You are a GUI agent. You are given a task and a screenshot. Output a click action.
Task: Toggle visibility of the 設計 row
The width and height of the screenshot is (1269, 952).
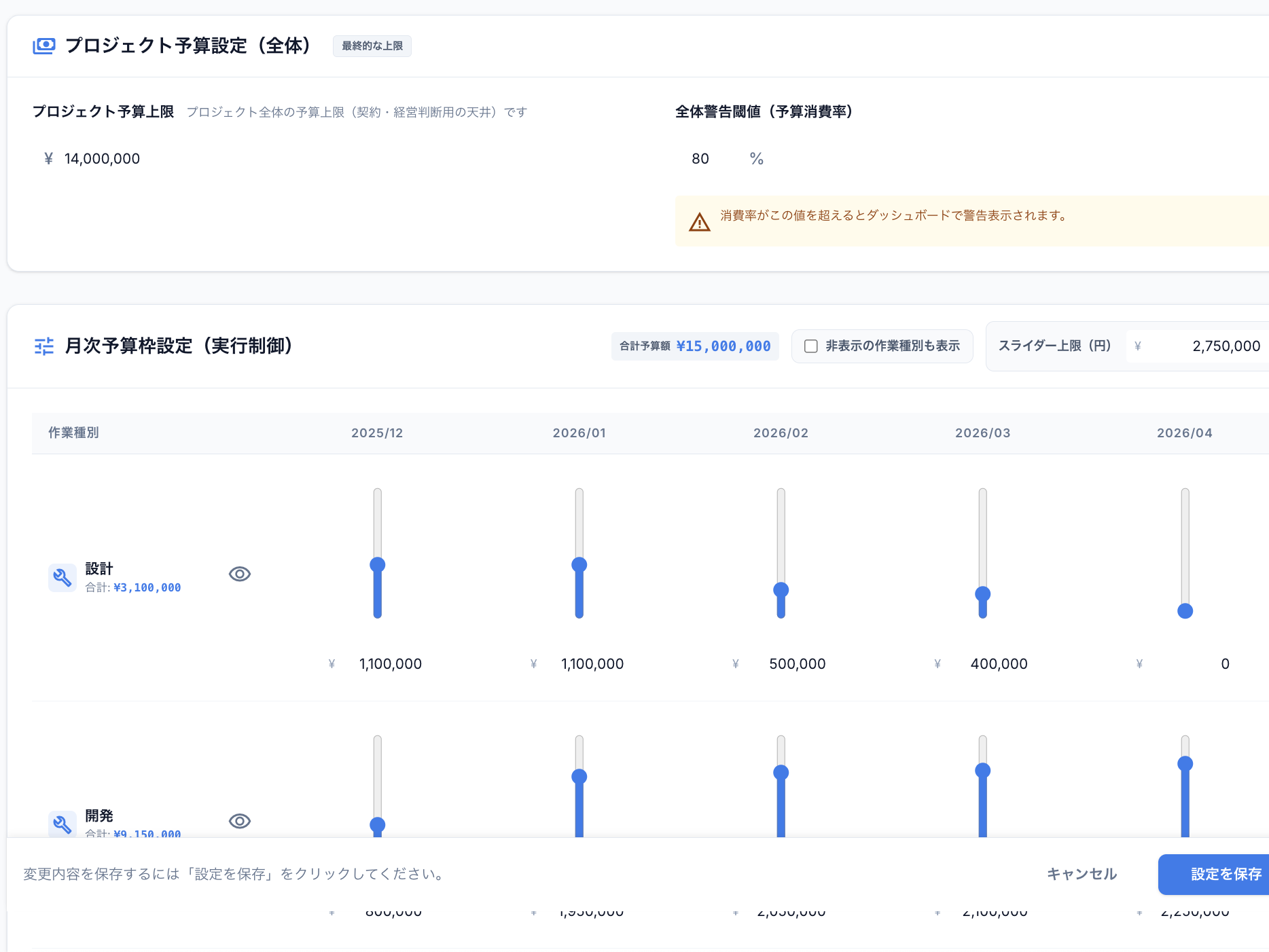point(239,574)
